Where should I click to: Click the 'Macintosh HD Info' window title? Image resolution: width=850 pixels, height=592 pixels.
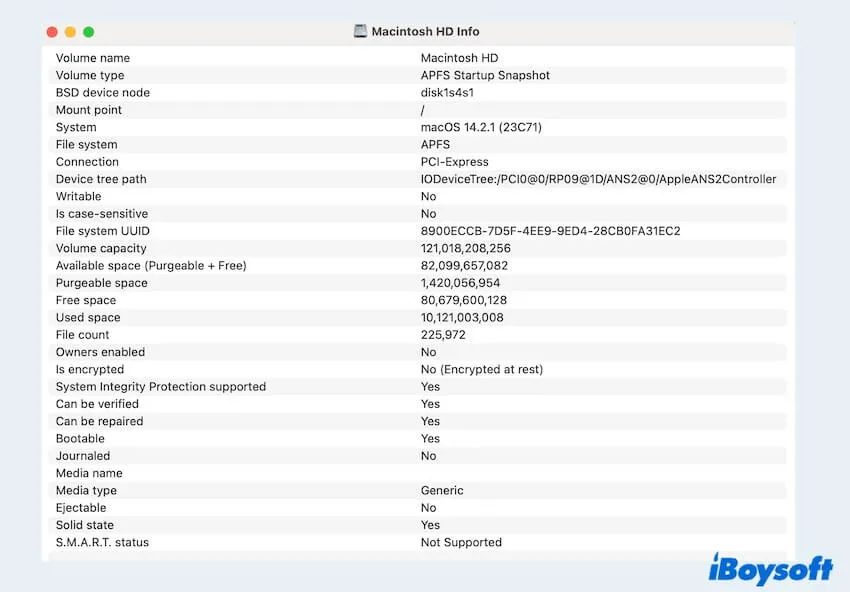(426, 31)
